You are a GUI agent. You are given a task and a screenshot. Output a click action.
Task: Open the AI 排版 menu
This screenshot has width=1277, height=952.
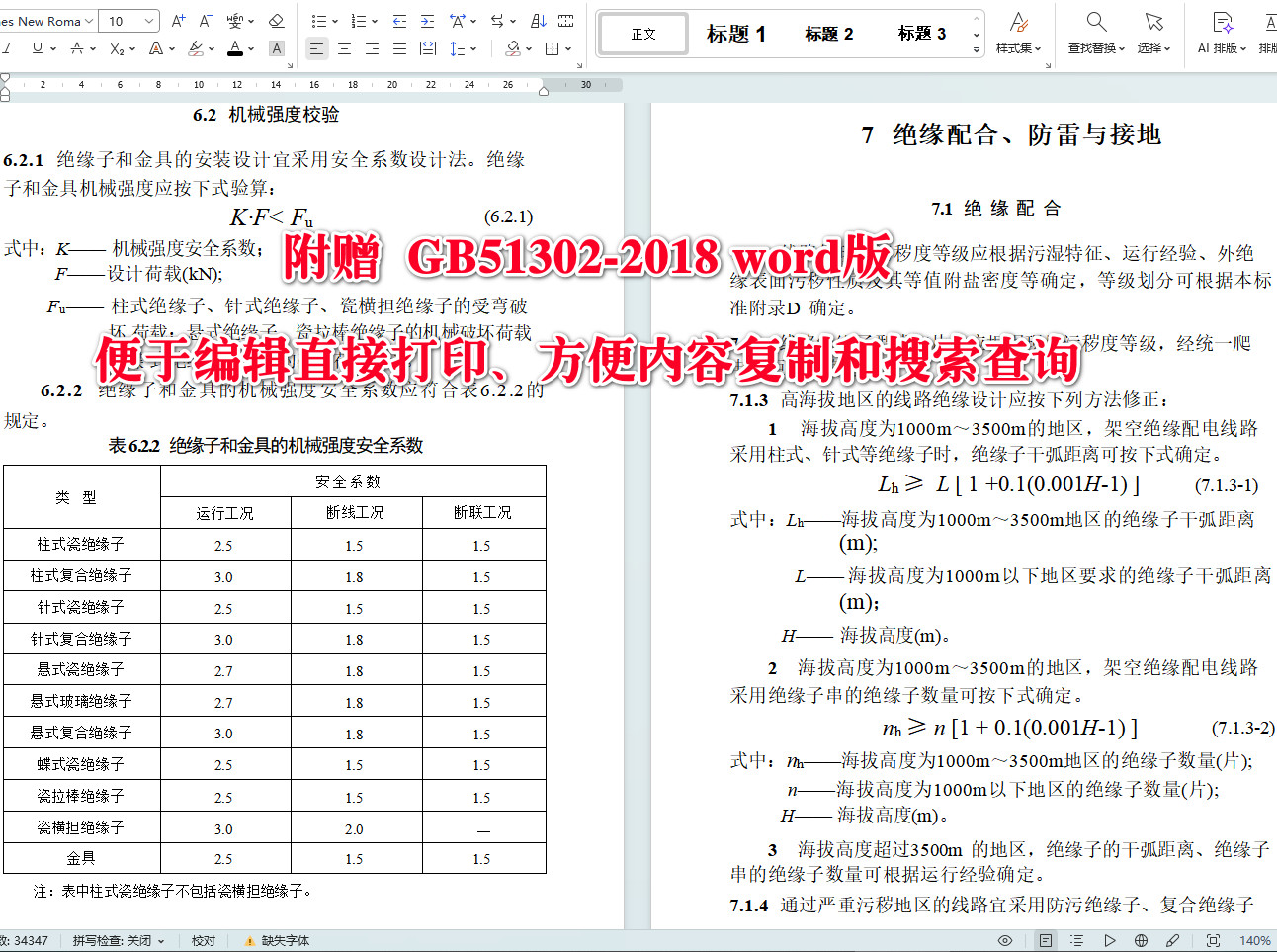1222,33
